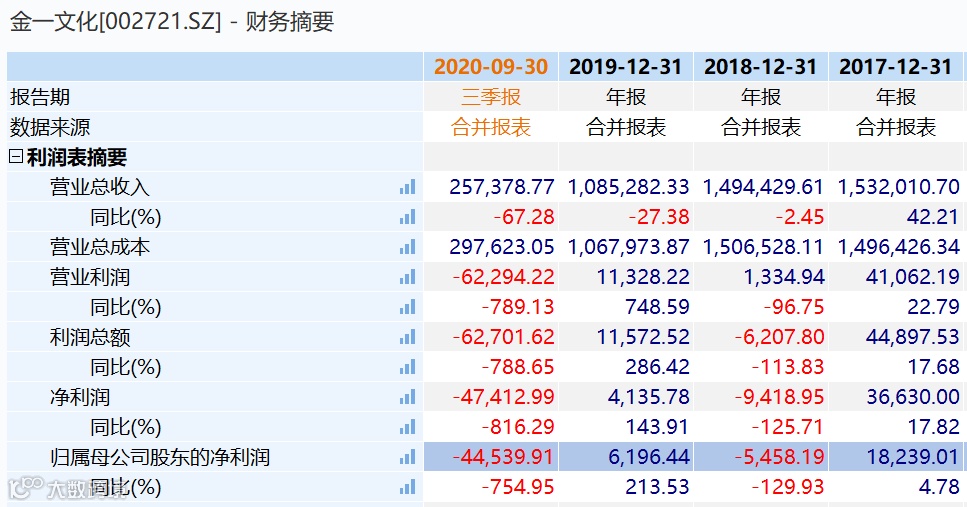967x507 pixels.
Task: Click total profit value 44,897.53
Action: pyautogui.click(x=913, y=337)
